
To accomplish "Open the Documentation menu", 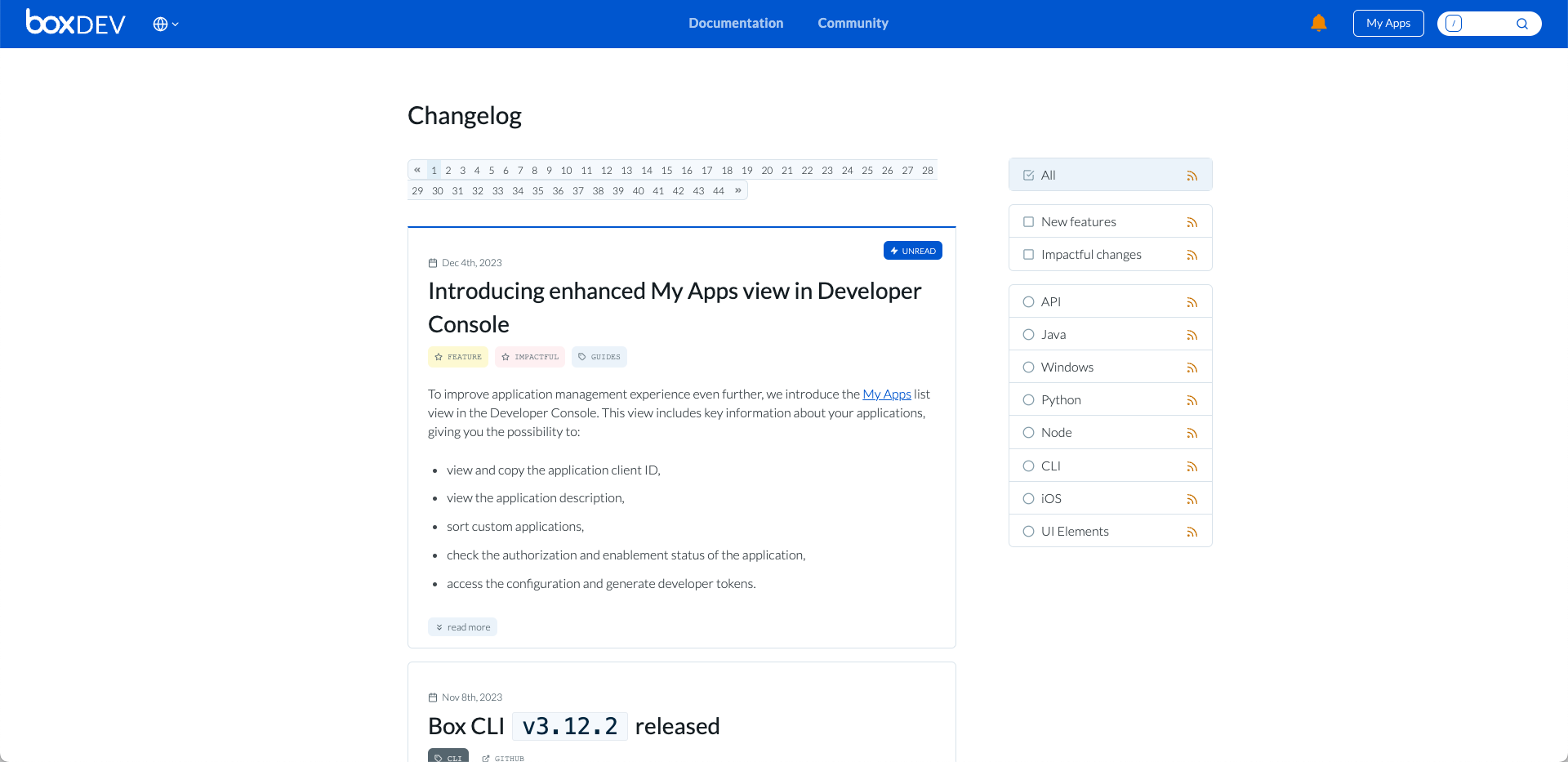I will pyautogui.click(x=735, y=23).
